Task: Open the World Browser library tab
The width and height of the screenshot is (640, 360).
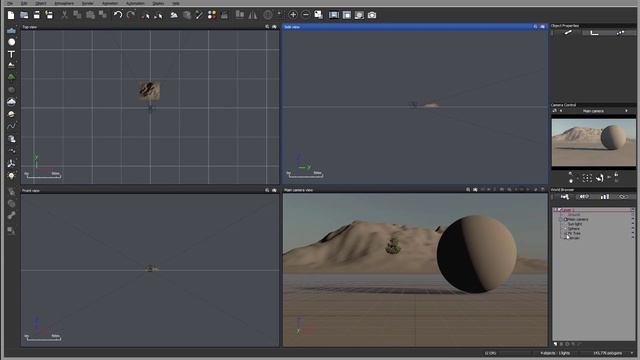Action: [604, 197]
